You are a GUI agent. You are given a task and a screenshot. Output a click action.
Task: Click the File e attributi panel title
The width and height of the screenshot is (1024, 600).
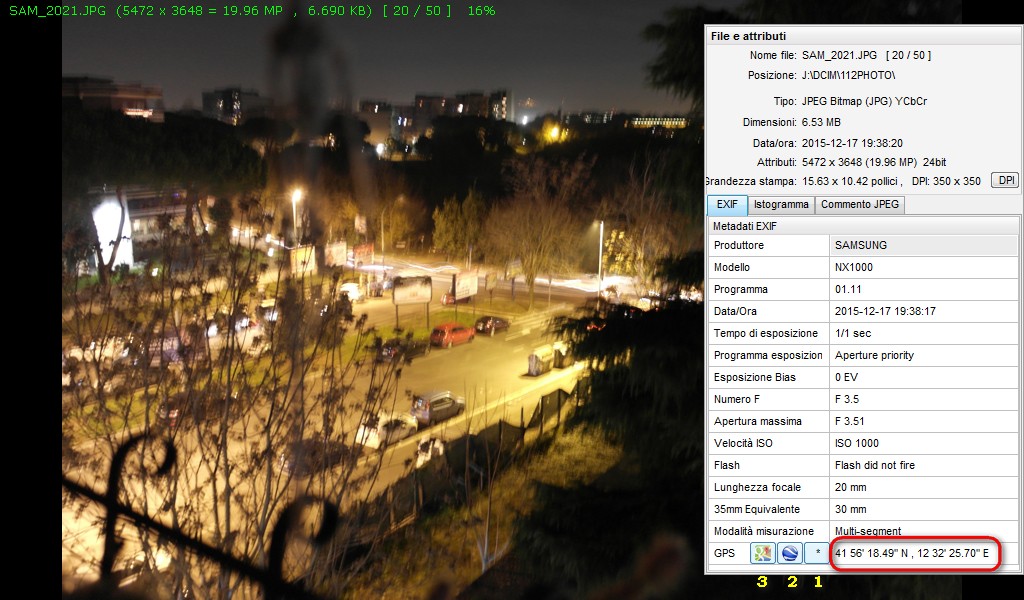click(x=748, y=36)
